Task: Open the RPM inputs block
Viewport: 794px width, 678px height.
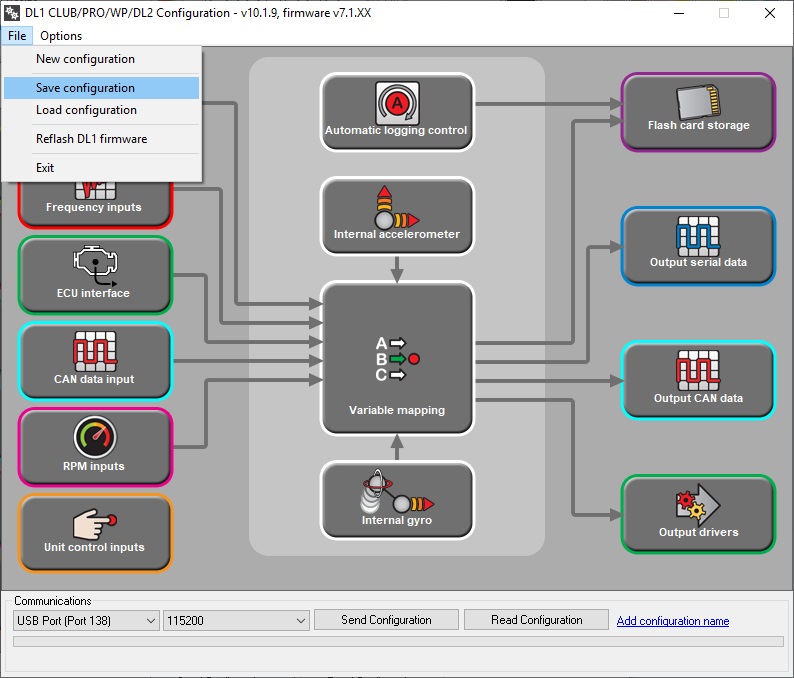Action: click(95, 446)
